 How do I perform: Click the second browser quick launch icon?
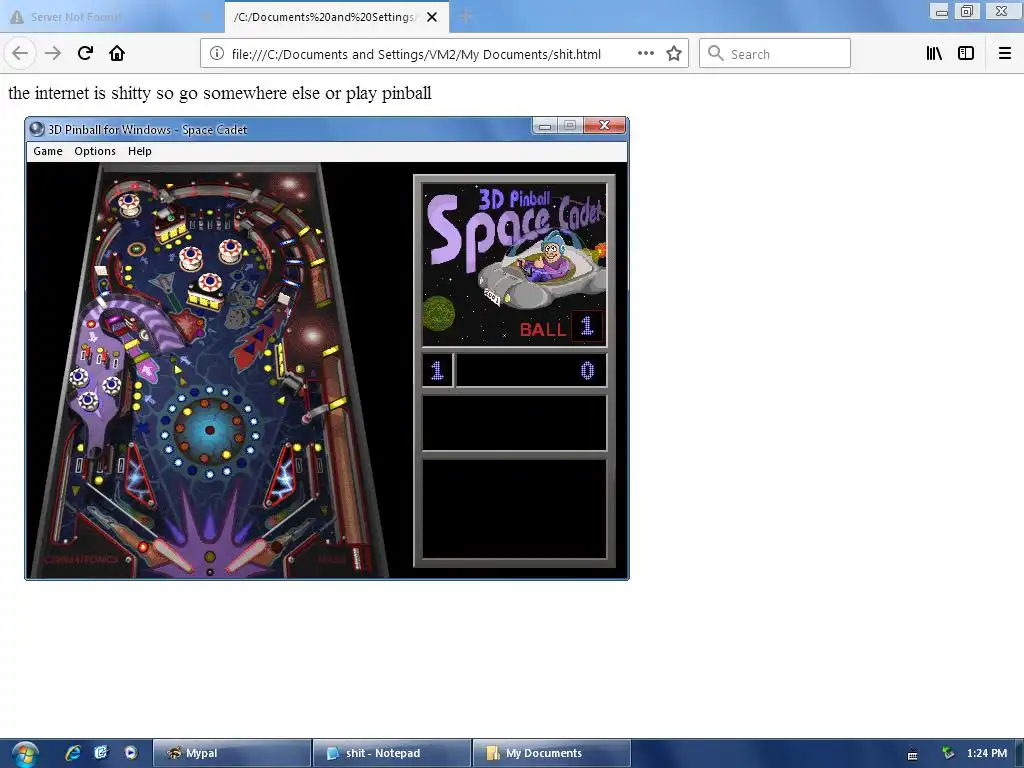click(x=101, y=753)
